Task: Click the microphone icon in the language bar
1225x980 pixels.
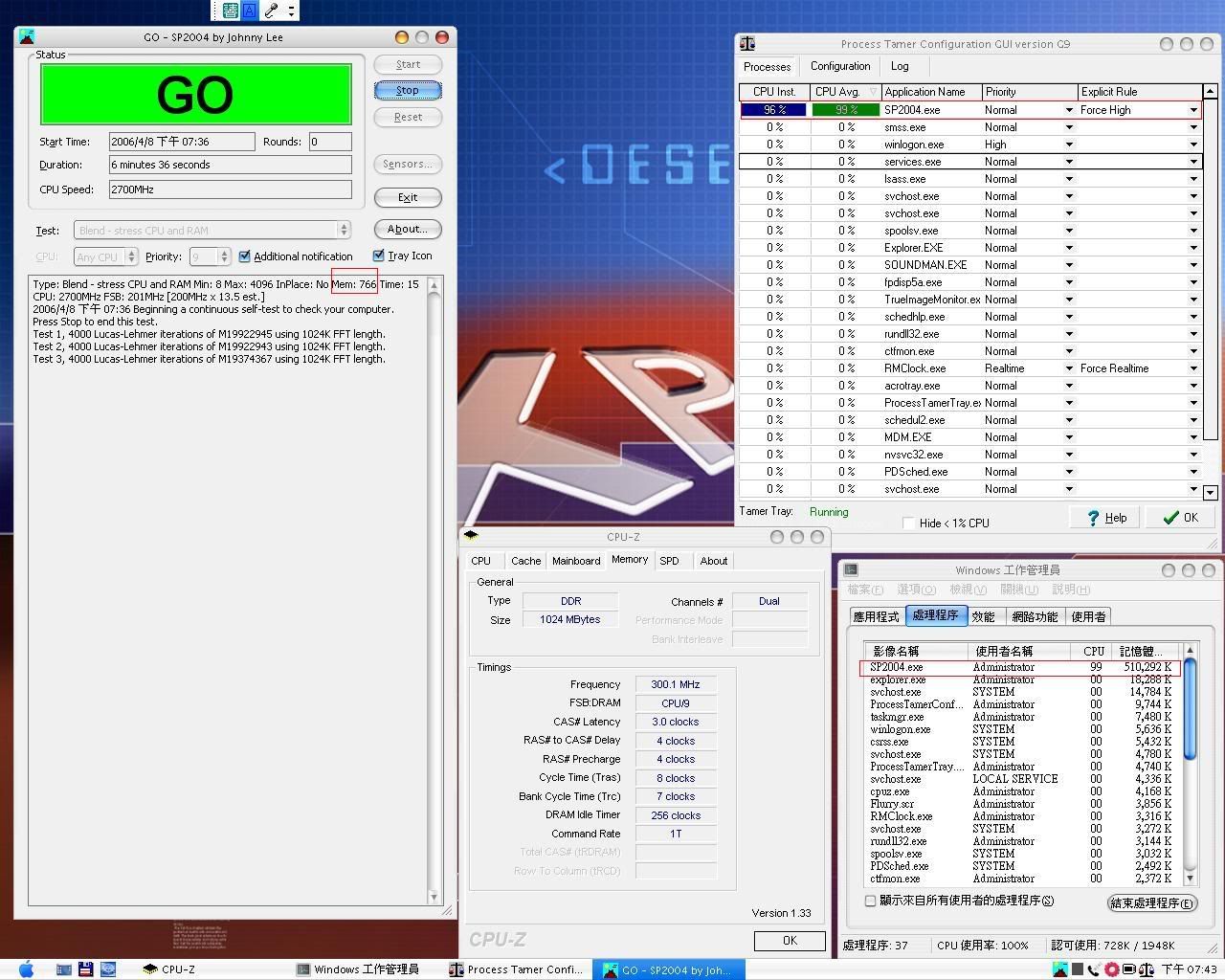Action: [x=272, y=11]
